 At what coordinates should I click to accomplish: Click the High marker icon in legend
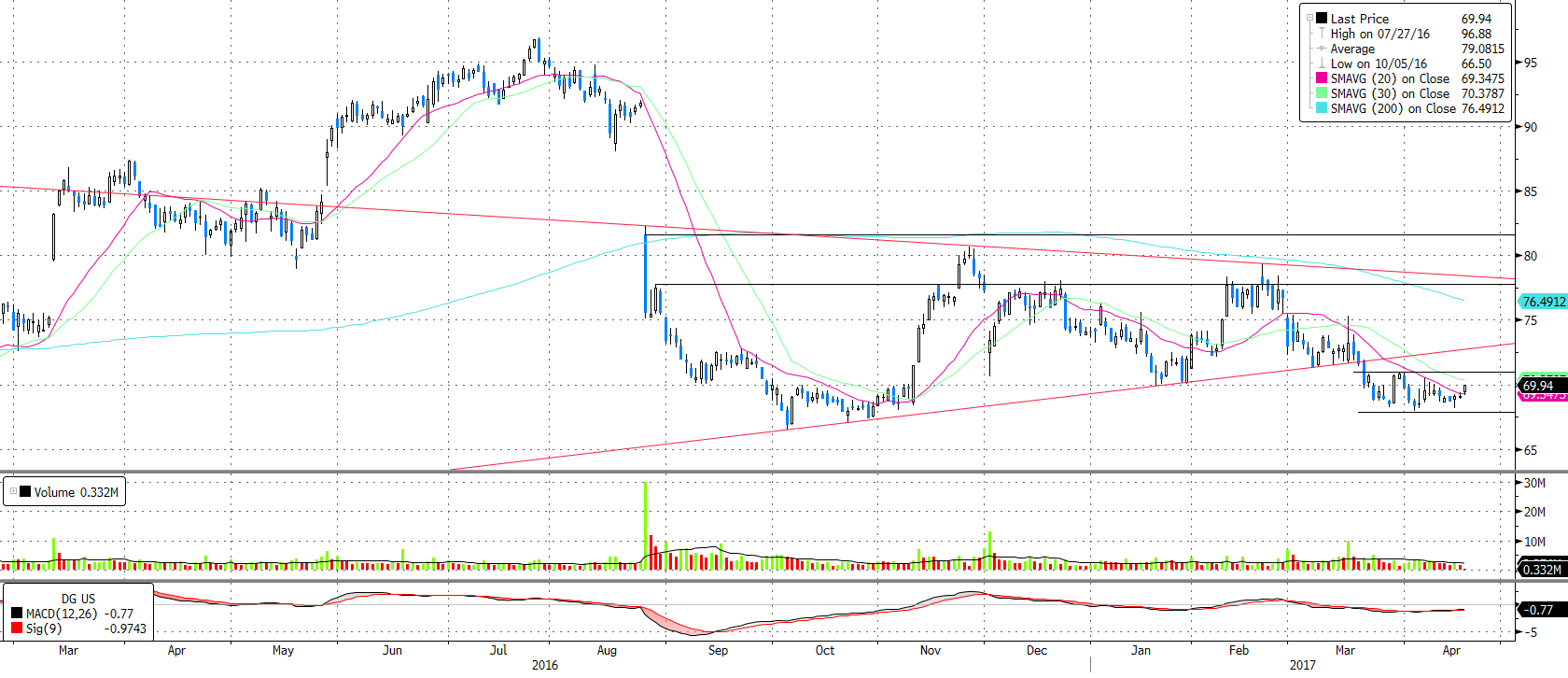[1322, 33]
